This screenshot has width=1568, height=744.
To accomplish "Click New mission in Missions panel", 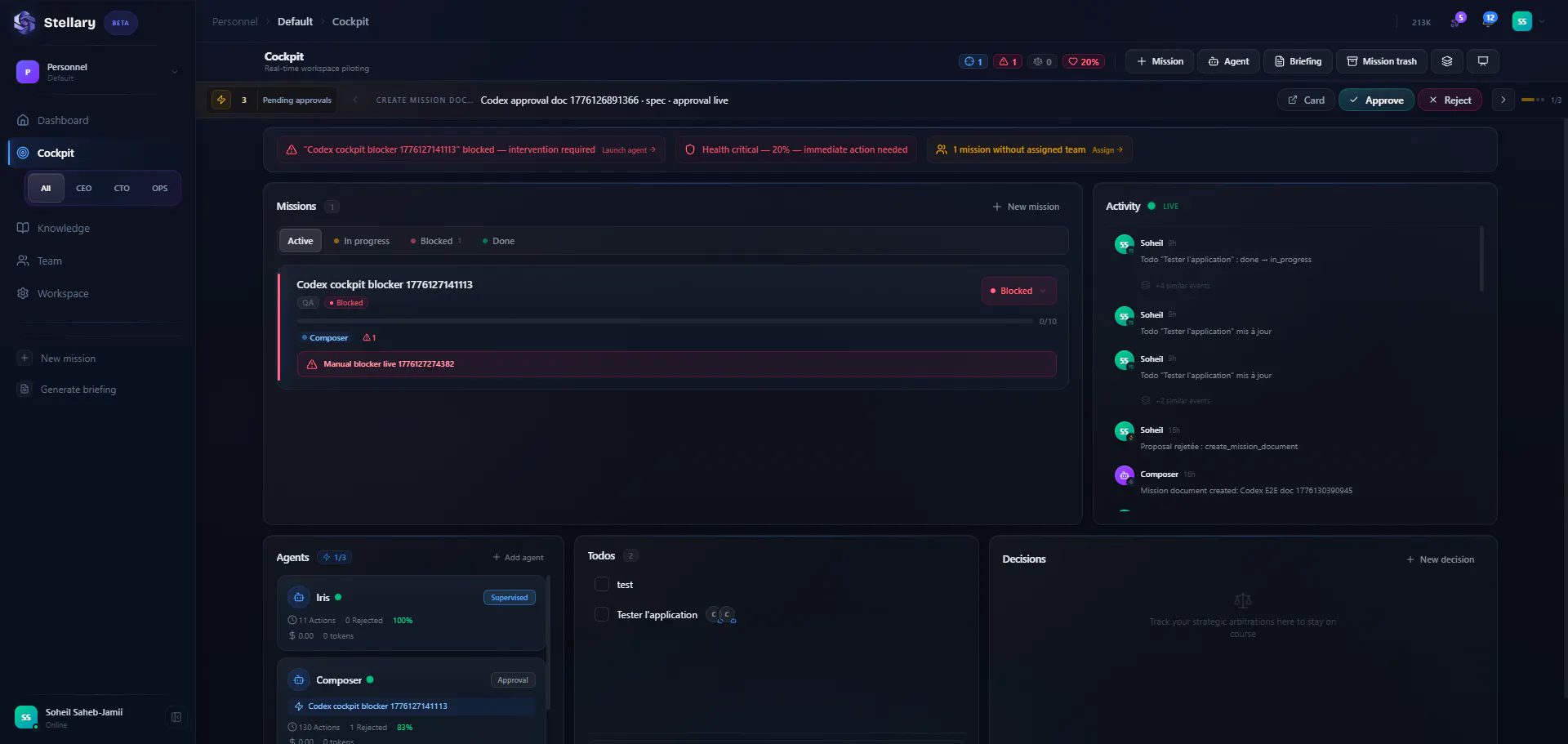I will point(1026,207).
